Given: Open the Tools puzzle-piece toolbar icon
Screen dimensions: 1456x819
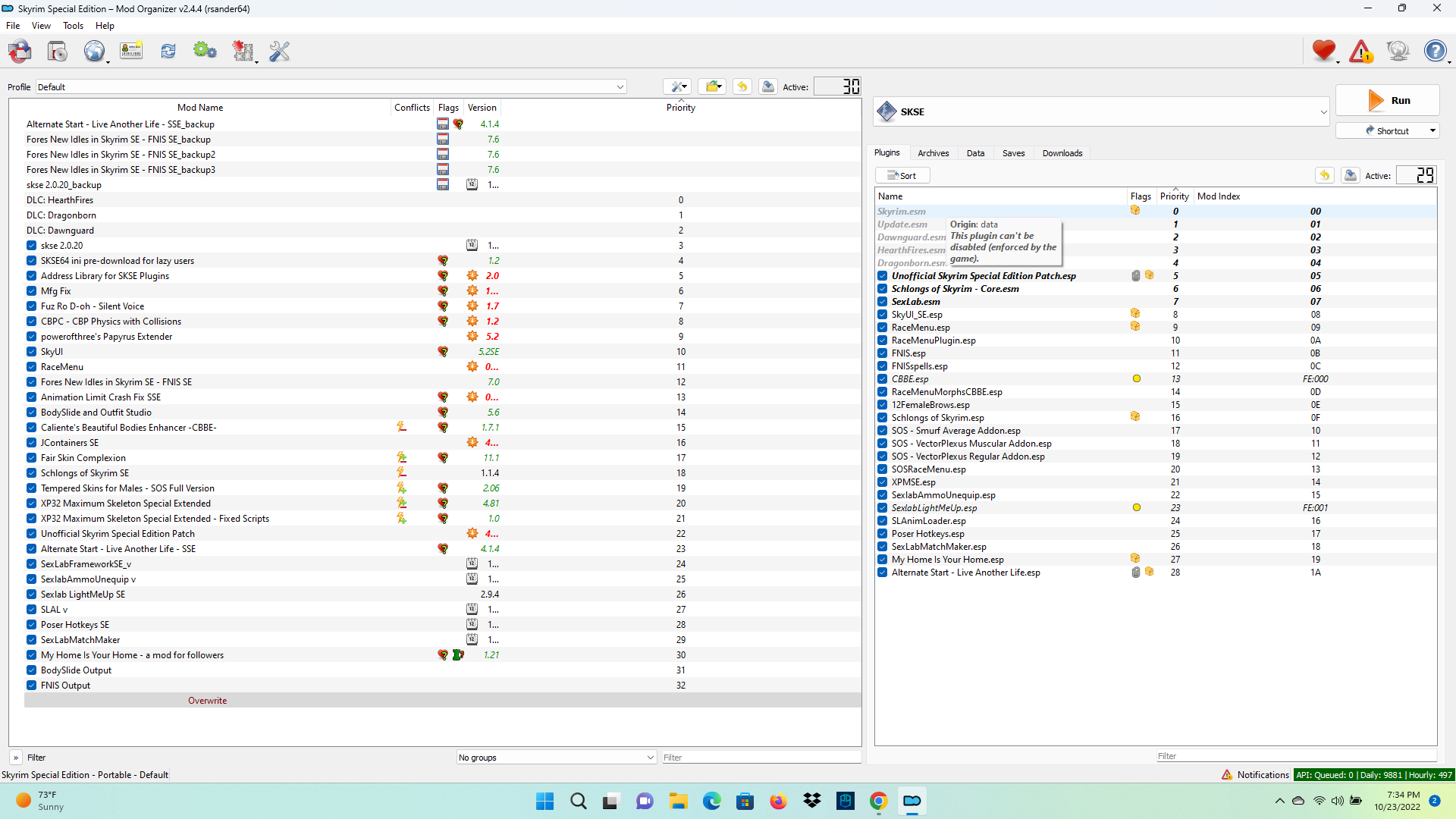Looking at the screenshot, I should point(243,52).
